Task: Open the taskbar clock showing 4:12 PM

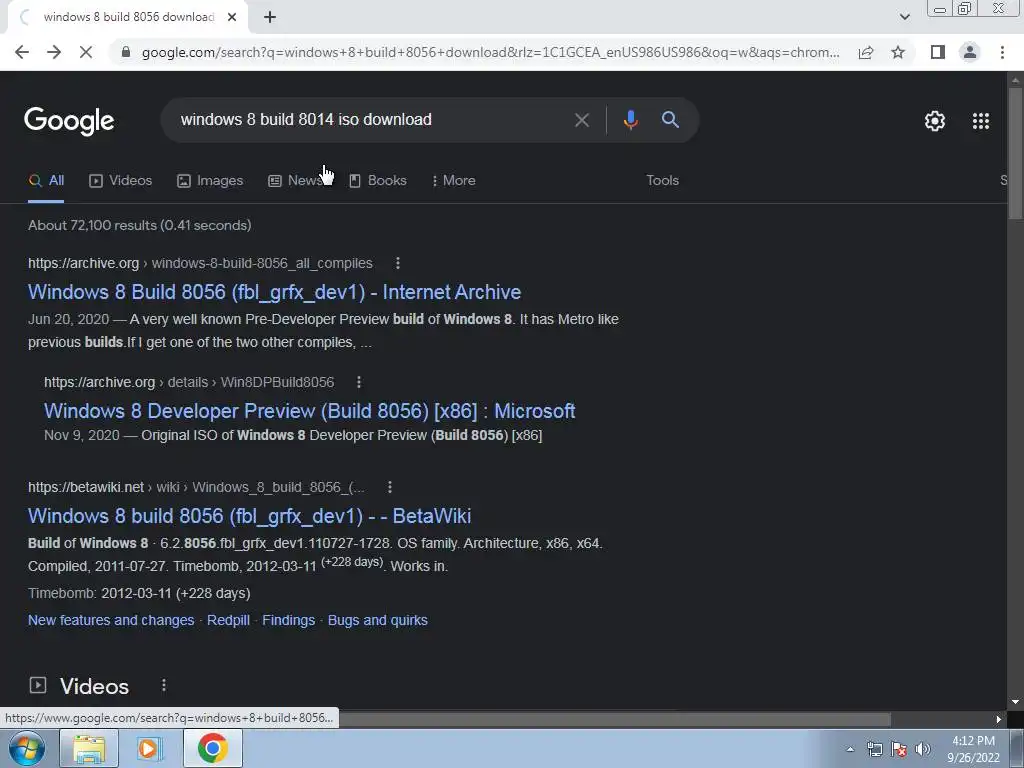Action: [x=973, y=749]
